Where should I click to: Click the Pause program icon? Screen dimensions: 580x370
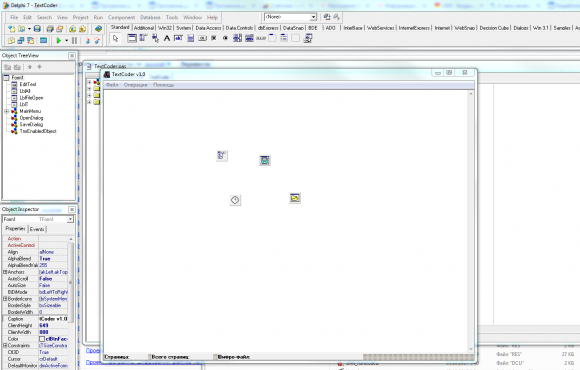(x=74, y=40)
